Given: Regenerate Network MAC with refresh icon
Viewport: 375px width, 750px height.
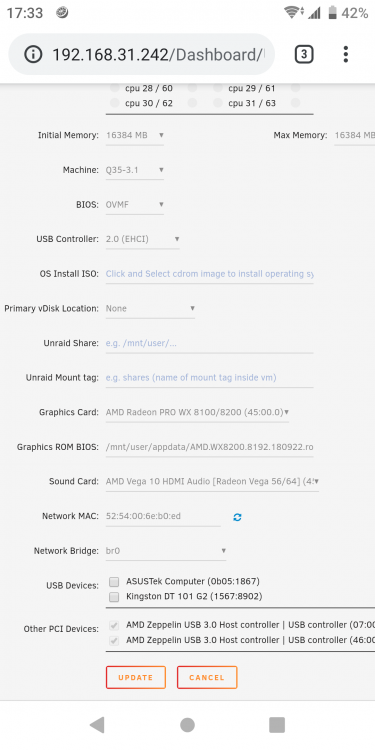Looking at the screenshot, I should 237,517.
